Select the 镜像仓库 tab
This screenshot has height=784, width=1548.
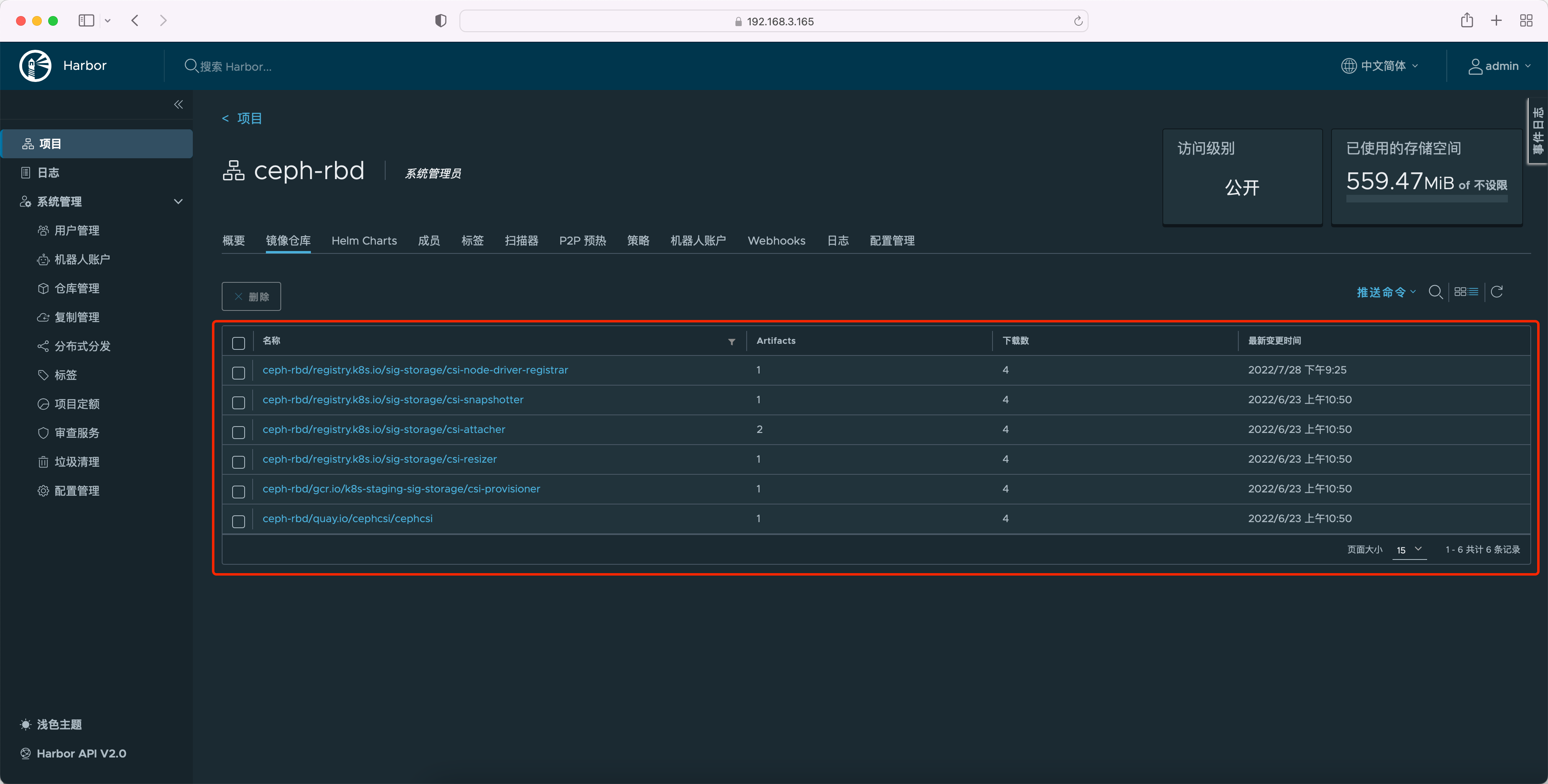pos(288,240)
